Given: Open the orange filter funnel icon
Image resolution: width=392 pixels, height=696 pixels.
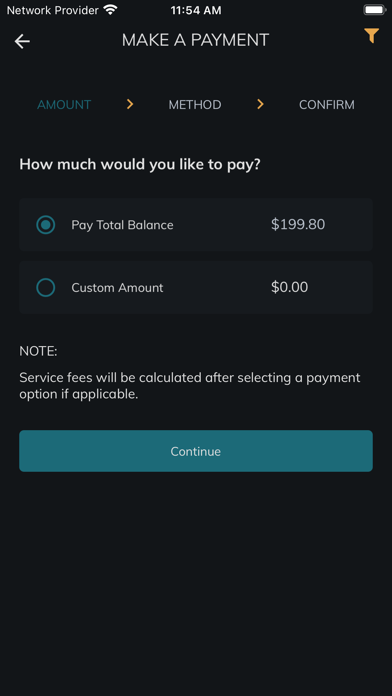Looking at the screenshot, I should pos(372,36).
